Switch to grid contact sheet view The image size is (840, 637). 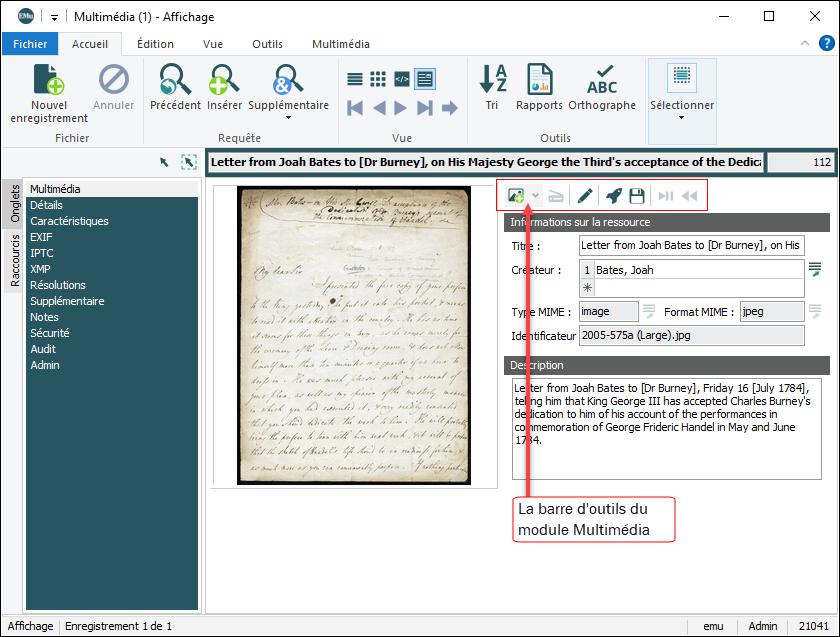click(378, 79)
